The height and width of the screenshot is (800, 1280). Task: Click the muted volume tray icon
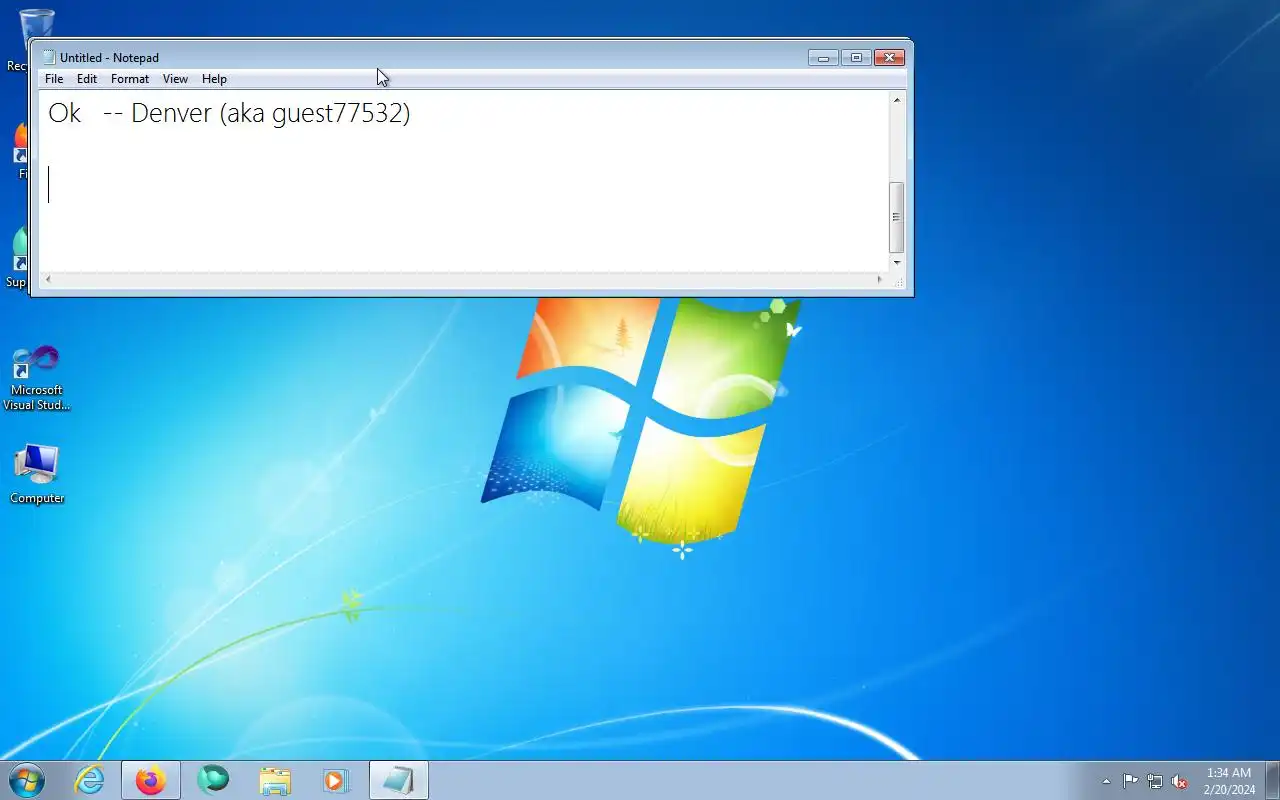point(1180,781)
